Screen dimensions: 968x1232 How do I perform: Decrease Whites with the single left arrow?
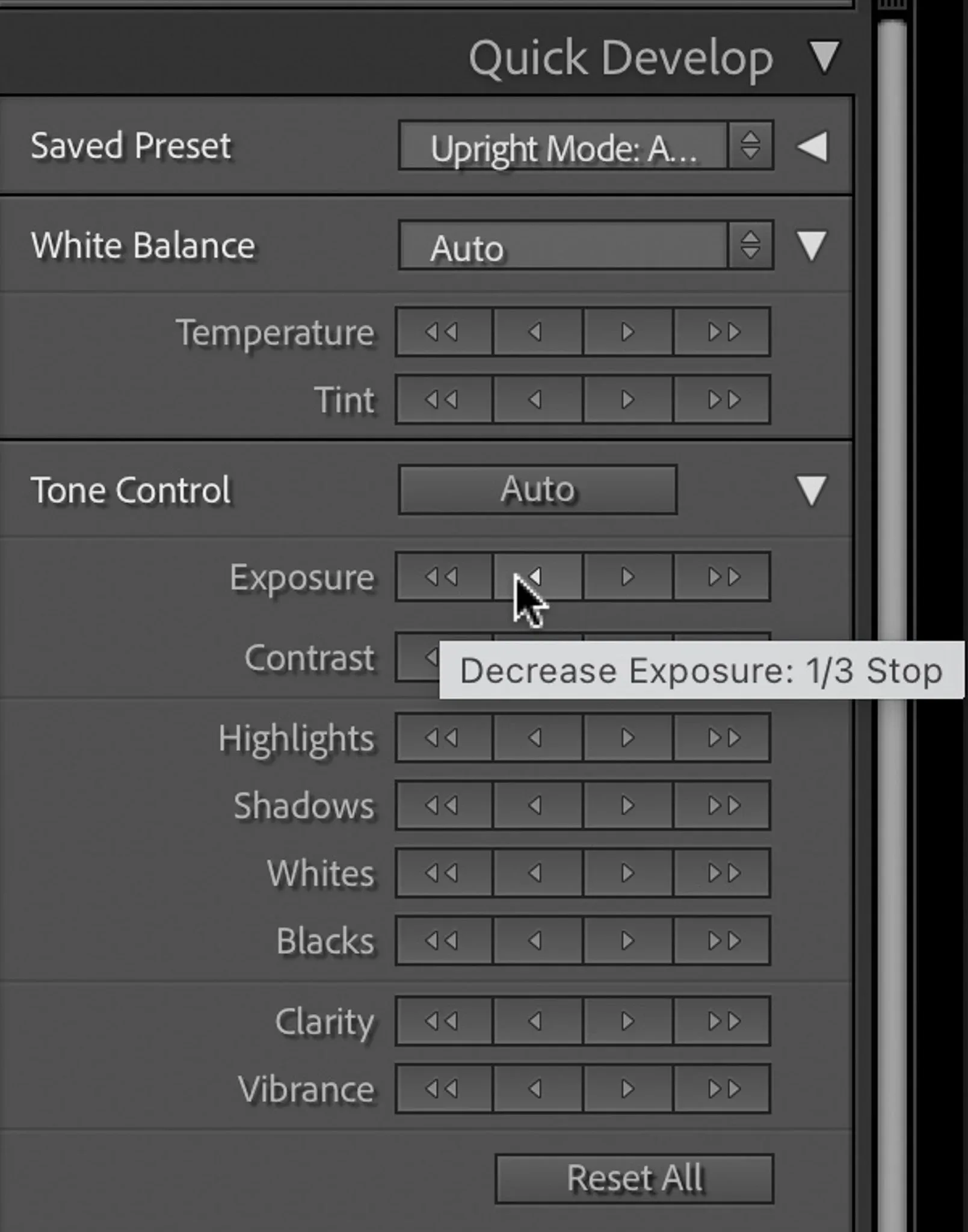537,872
